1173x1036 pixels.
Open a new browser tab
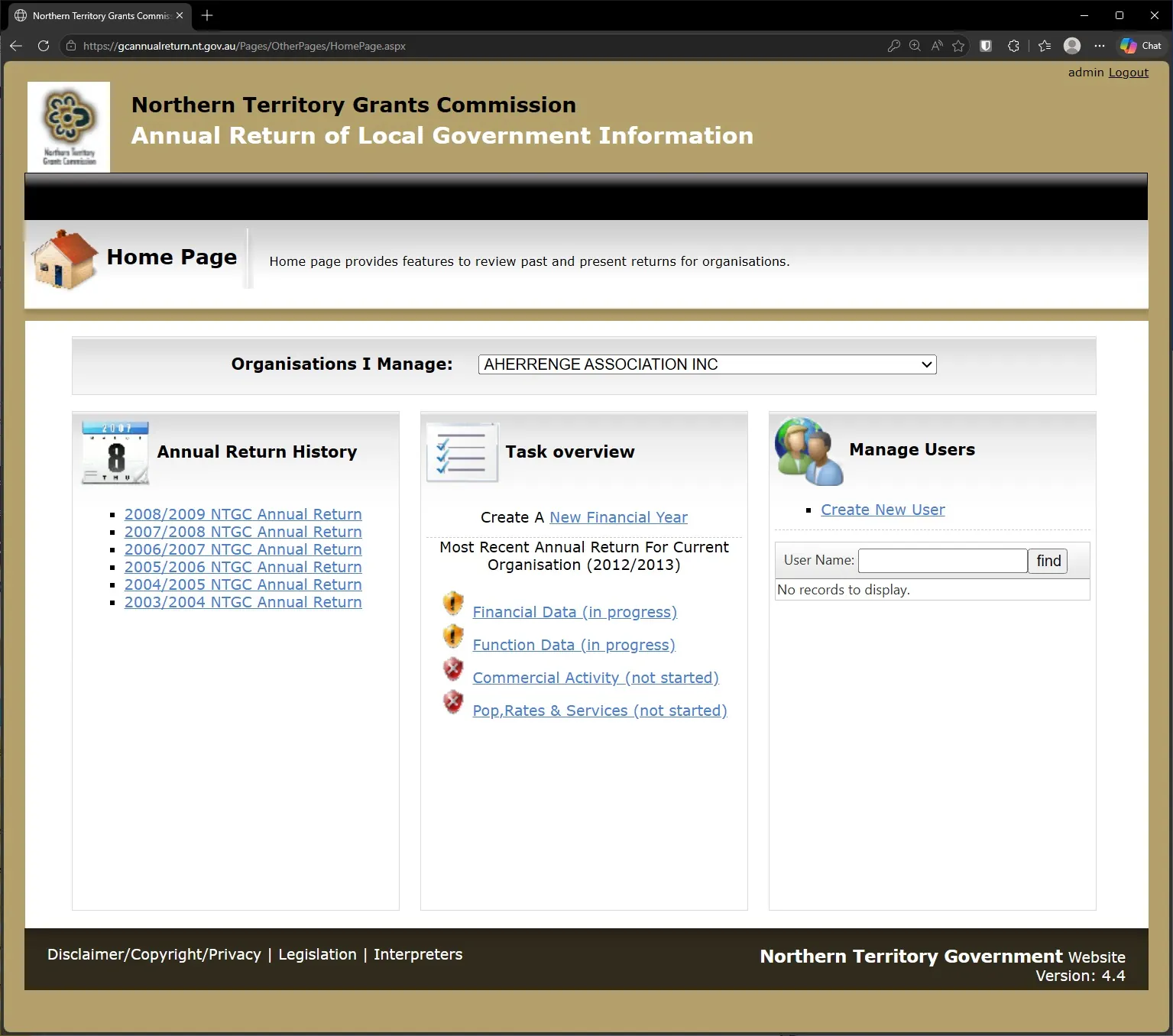coord(207,15)
